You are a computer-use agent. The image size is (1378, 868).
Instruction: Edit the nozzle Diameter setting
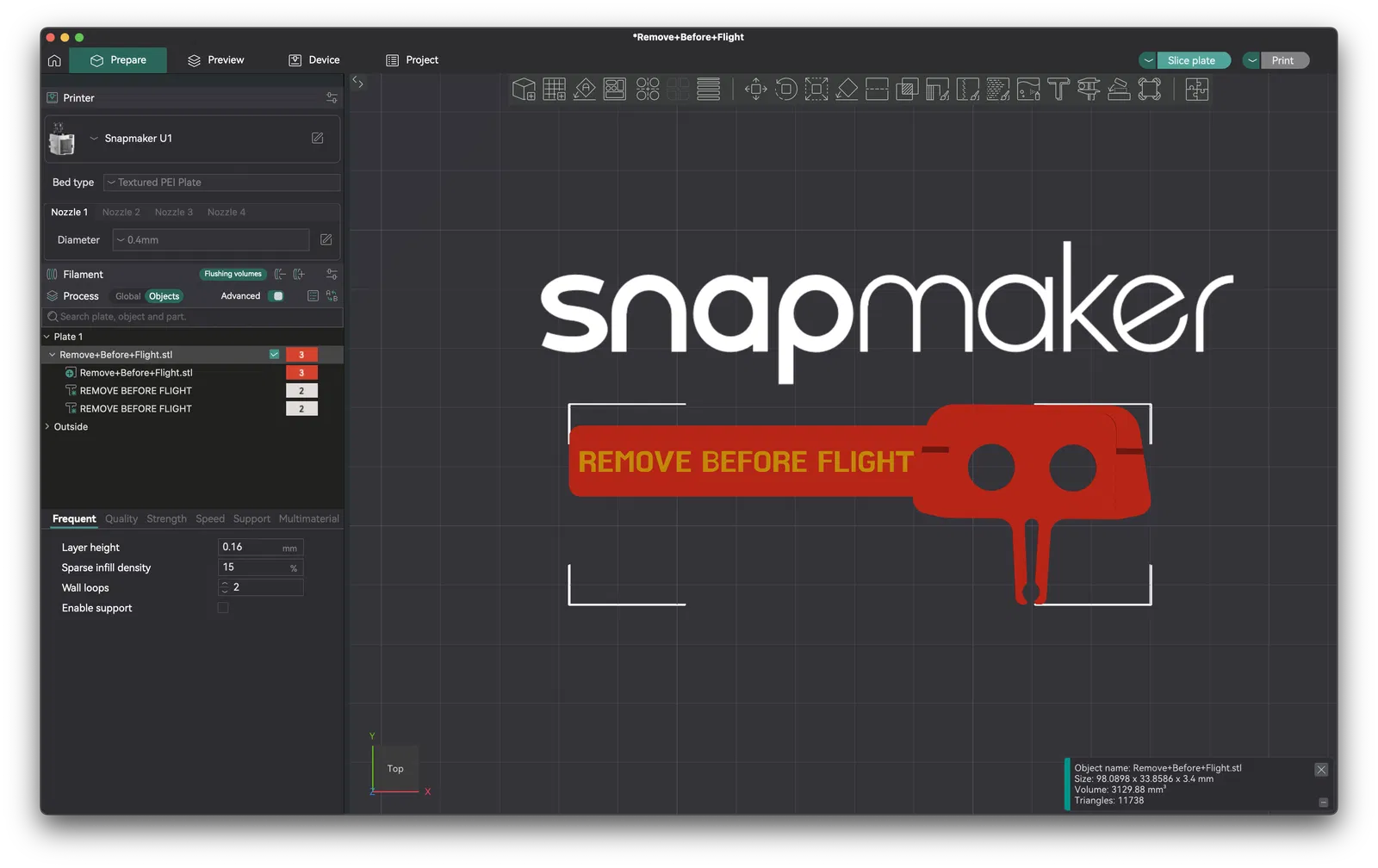326,239
